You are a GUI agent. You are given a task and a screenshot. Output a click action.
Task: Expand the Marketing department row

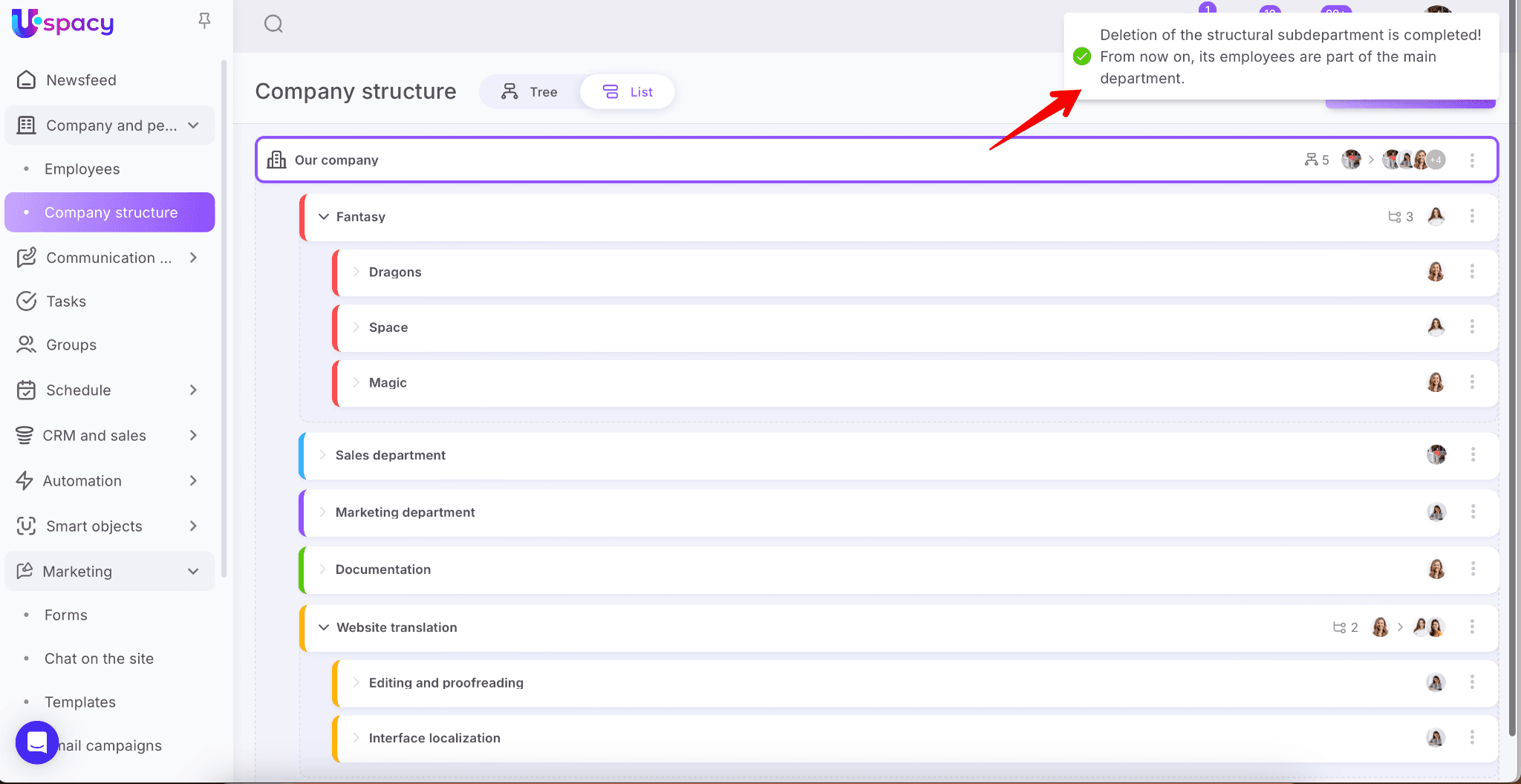pyautogui.click(x=323, y=512)
